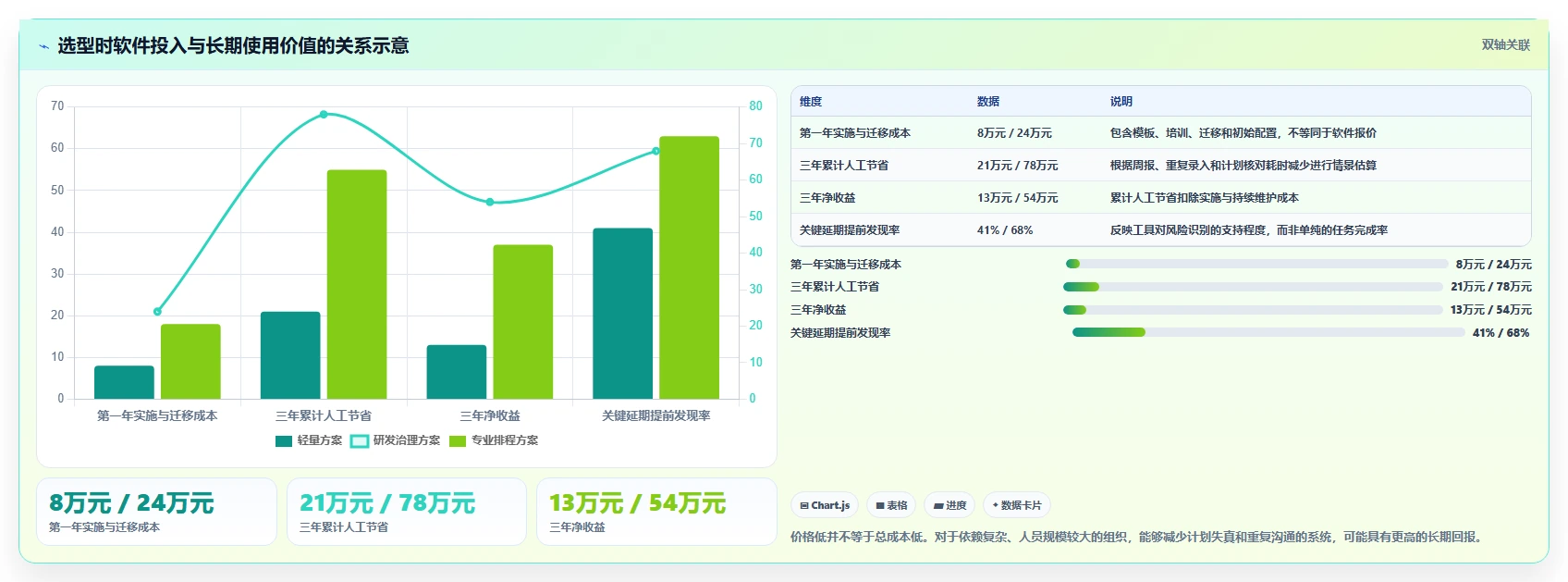Click x-axis label 第一年实施与迁移成本
This screenshot has height=582, width=1568.
[157, 416]
